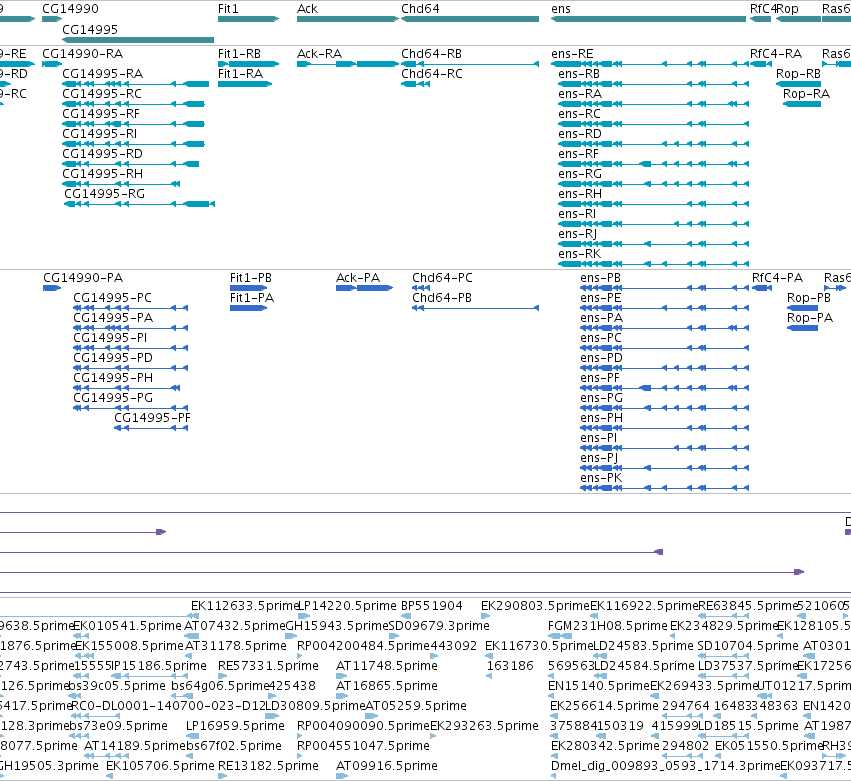851x781 pixels.
Task: Select protein Fit1-PB
Action: pos(249,288)
